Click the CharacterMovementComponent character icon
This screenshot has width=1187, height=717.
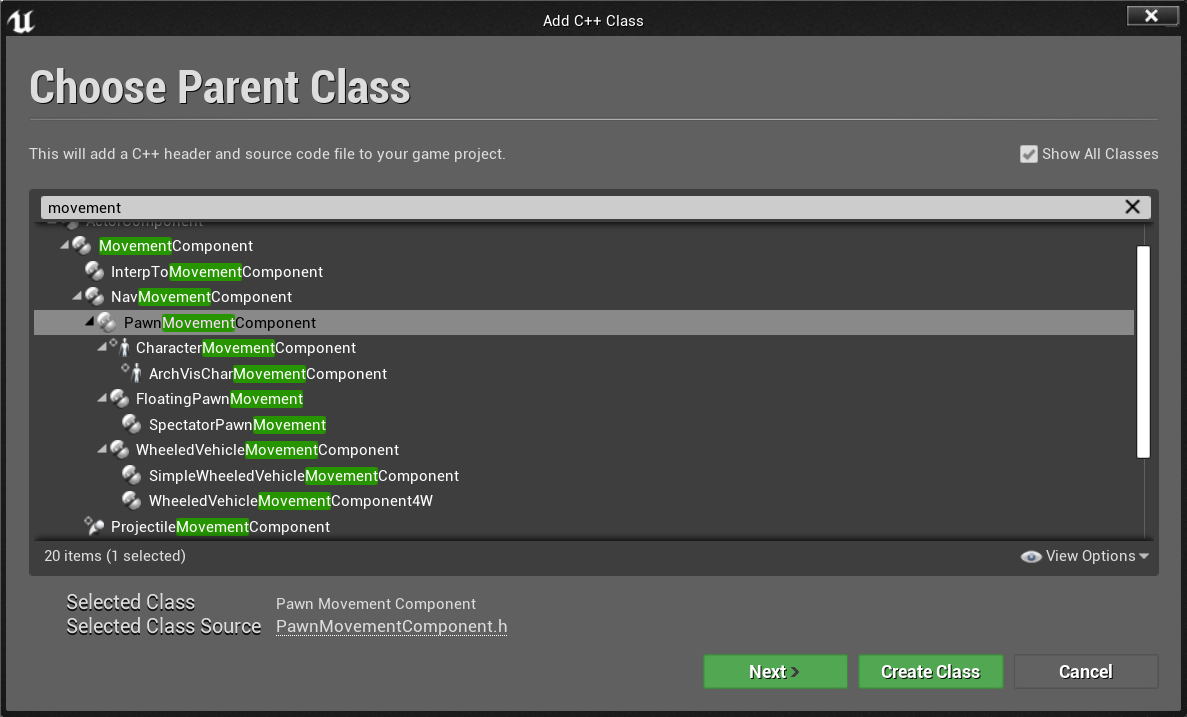(x=120, y=348)
